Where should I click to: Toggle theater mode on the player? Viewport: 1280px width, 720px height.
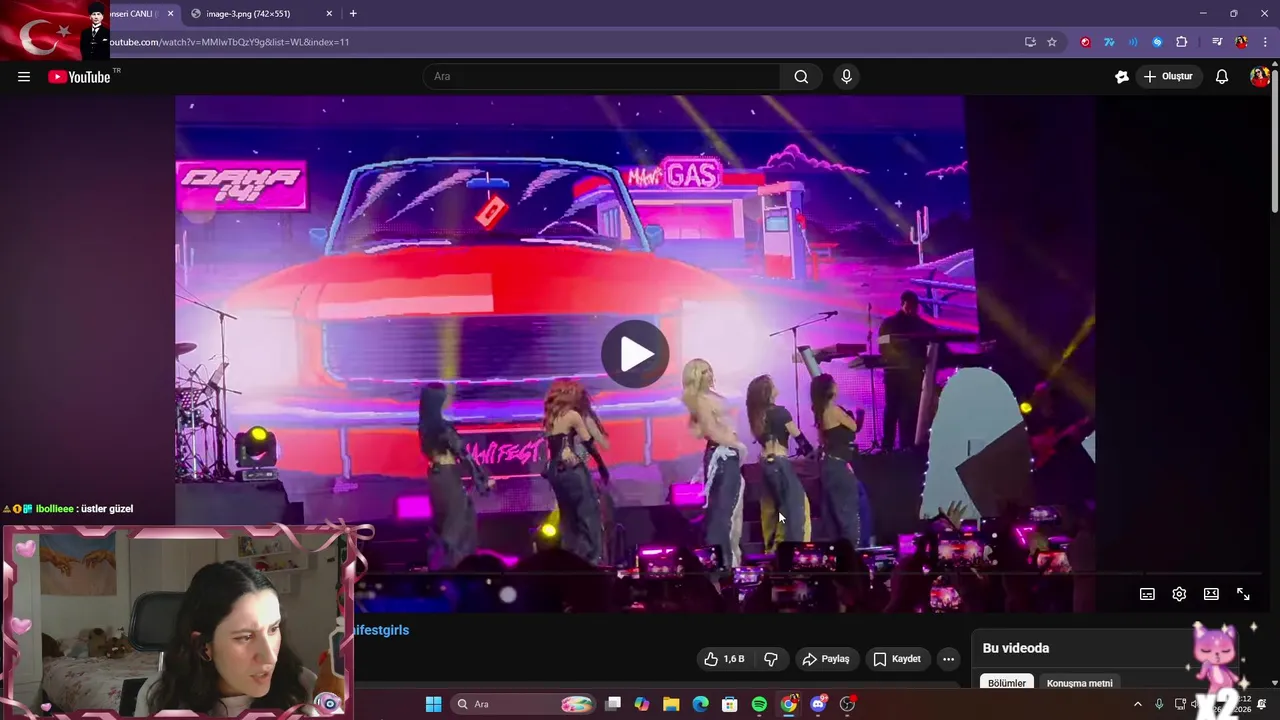1211,594
